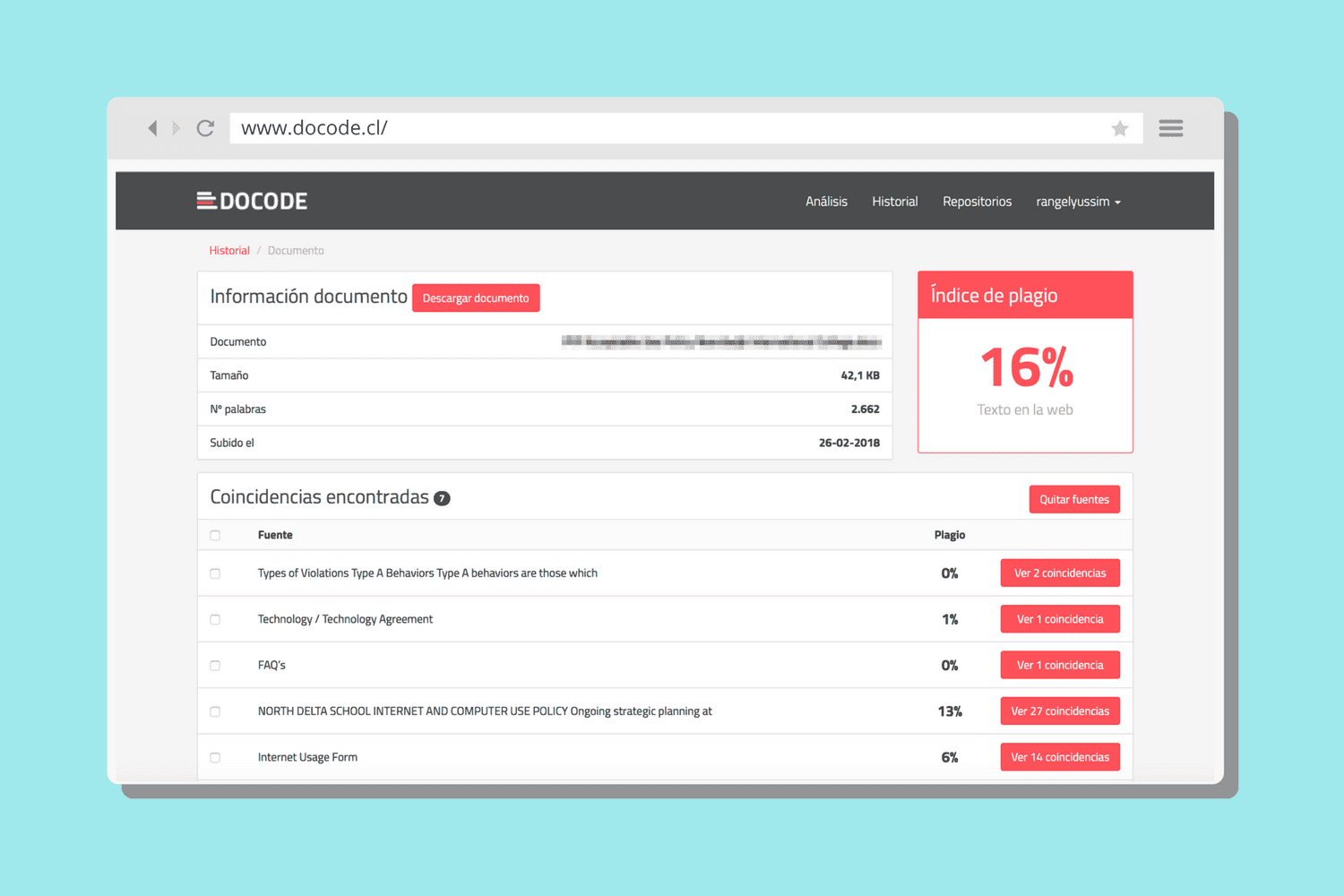
Task: Click the DOCODE logo
Action: pyautogui.click(x=252, y=202)
